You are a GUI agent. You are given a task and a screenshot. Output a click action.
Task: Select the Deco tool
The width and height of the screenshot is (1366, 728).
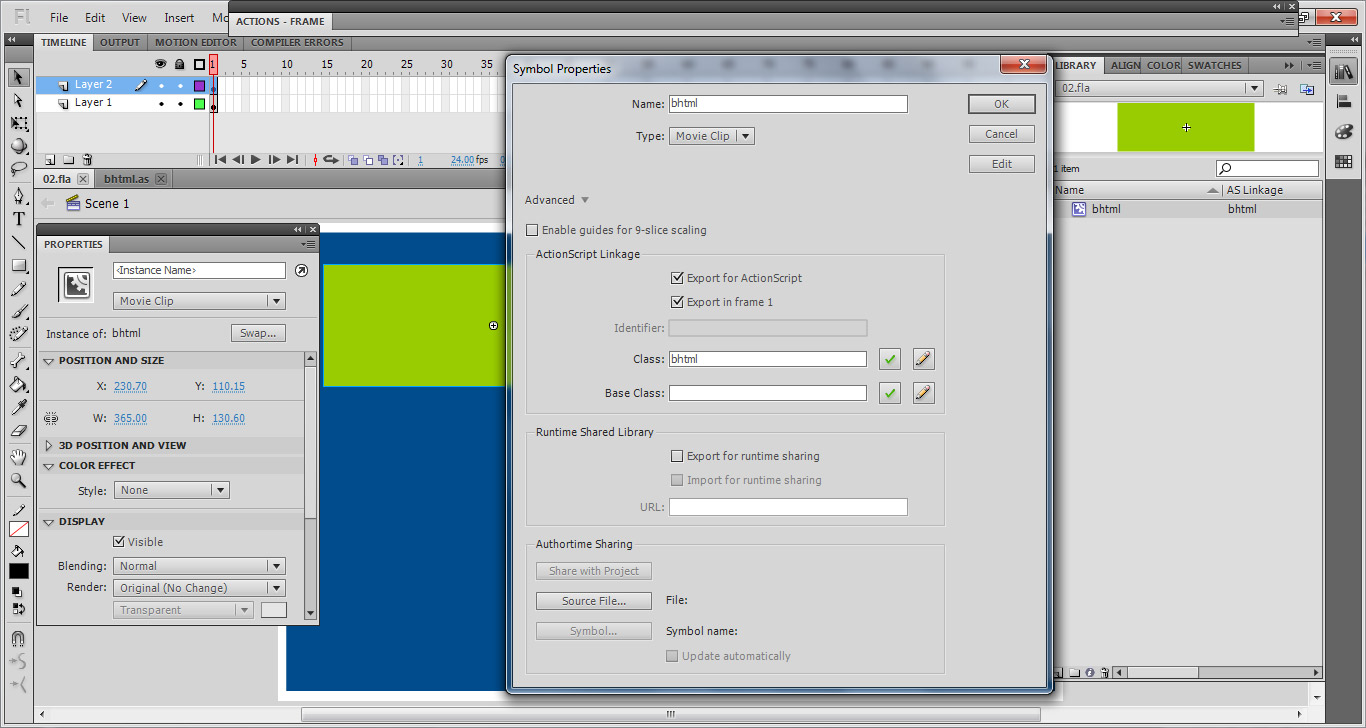pyautogui.click(x=18, y=335)
